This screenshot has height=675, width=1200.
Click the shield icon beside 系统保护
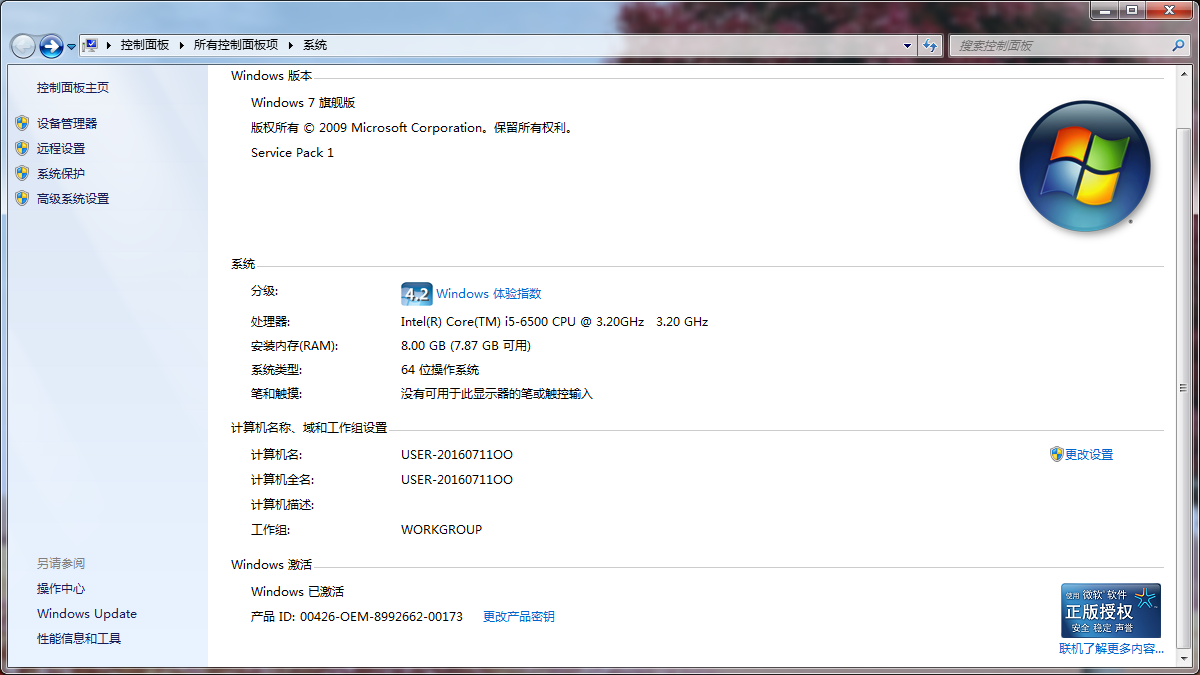point(22,173)
